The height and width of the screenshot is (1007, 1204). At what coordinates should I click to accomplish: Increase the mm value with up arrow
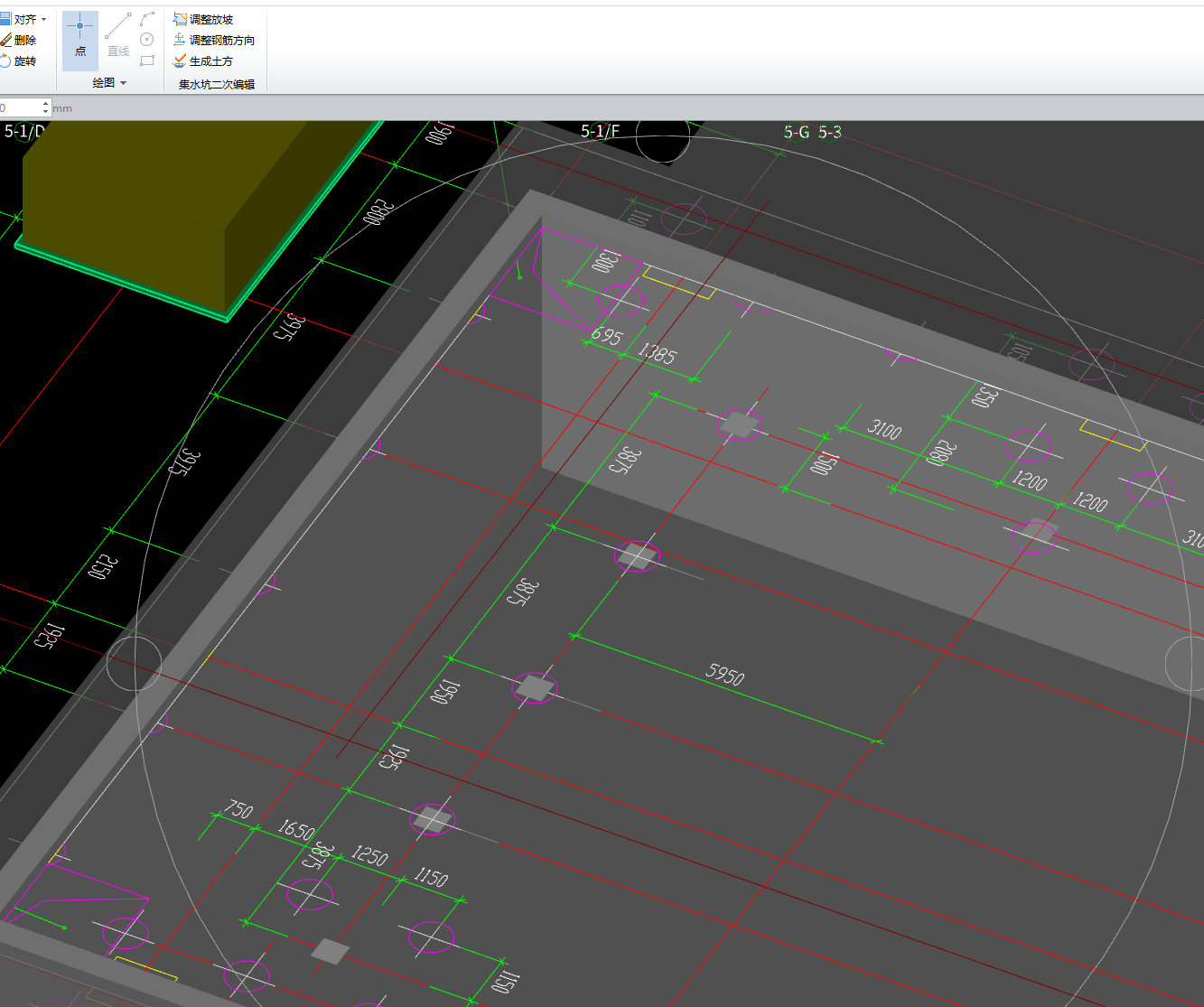point(44,104)
